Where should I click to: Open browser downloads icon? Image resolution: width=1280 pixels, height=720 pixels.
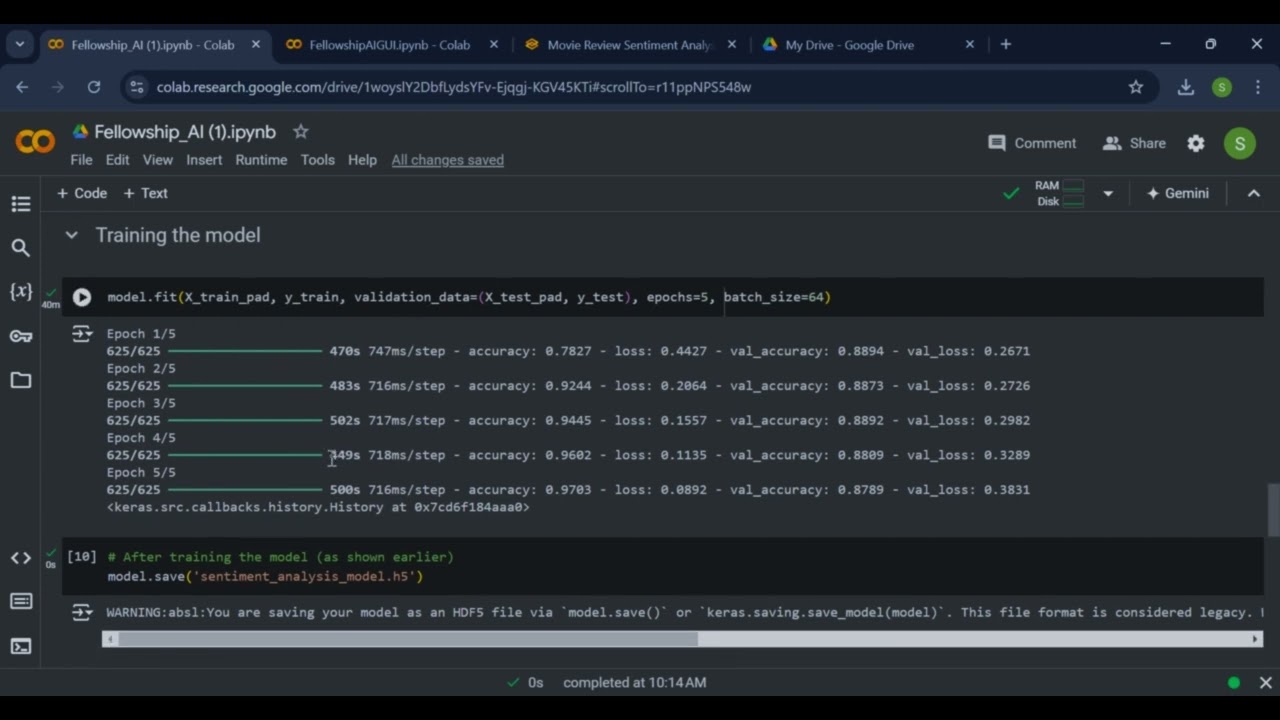point(1186,87)
